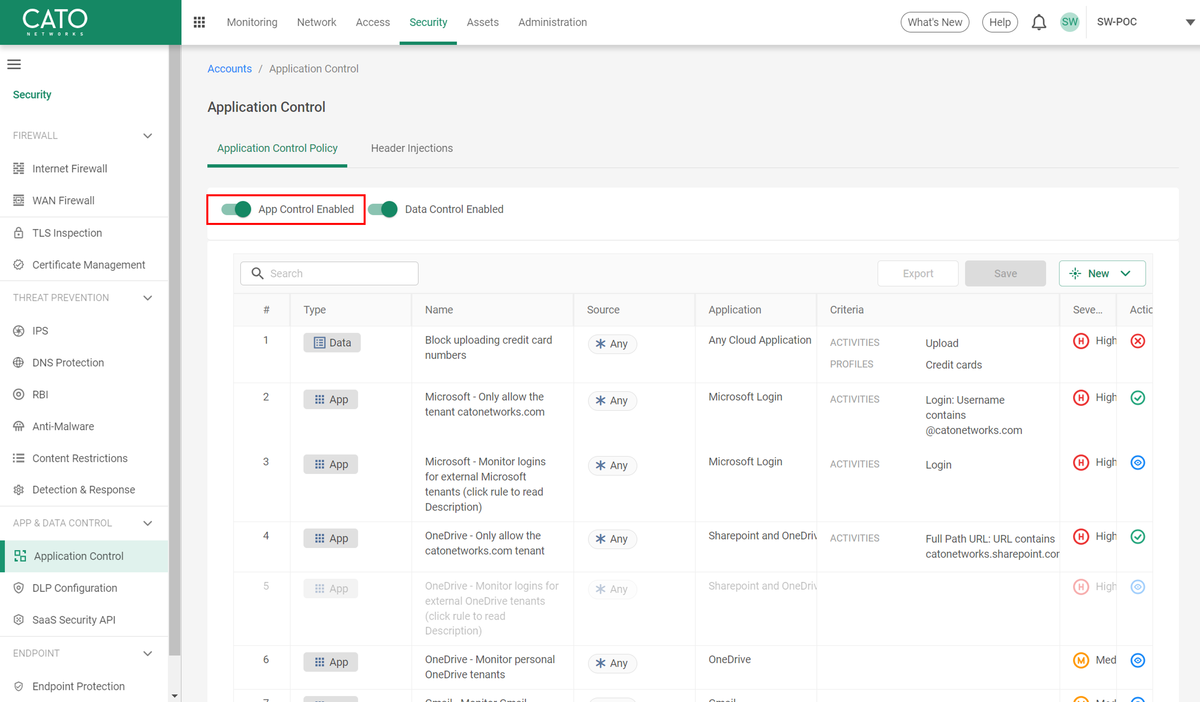Click the block action icon on rule 1
Screen dimensions: 1200x702
point(1138,341)
